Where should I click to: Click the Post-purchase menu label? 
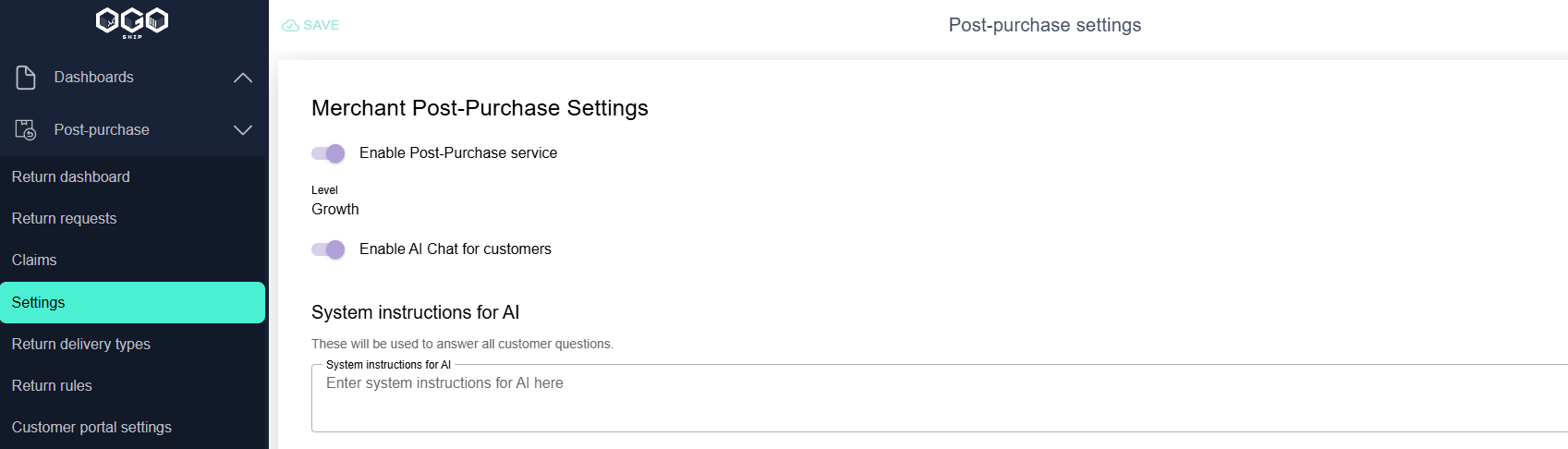pyautogui.click(x=102, y=130)
